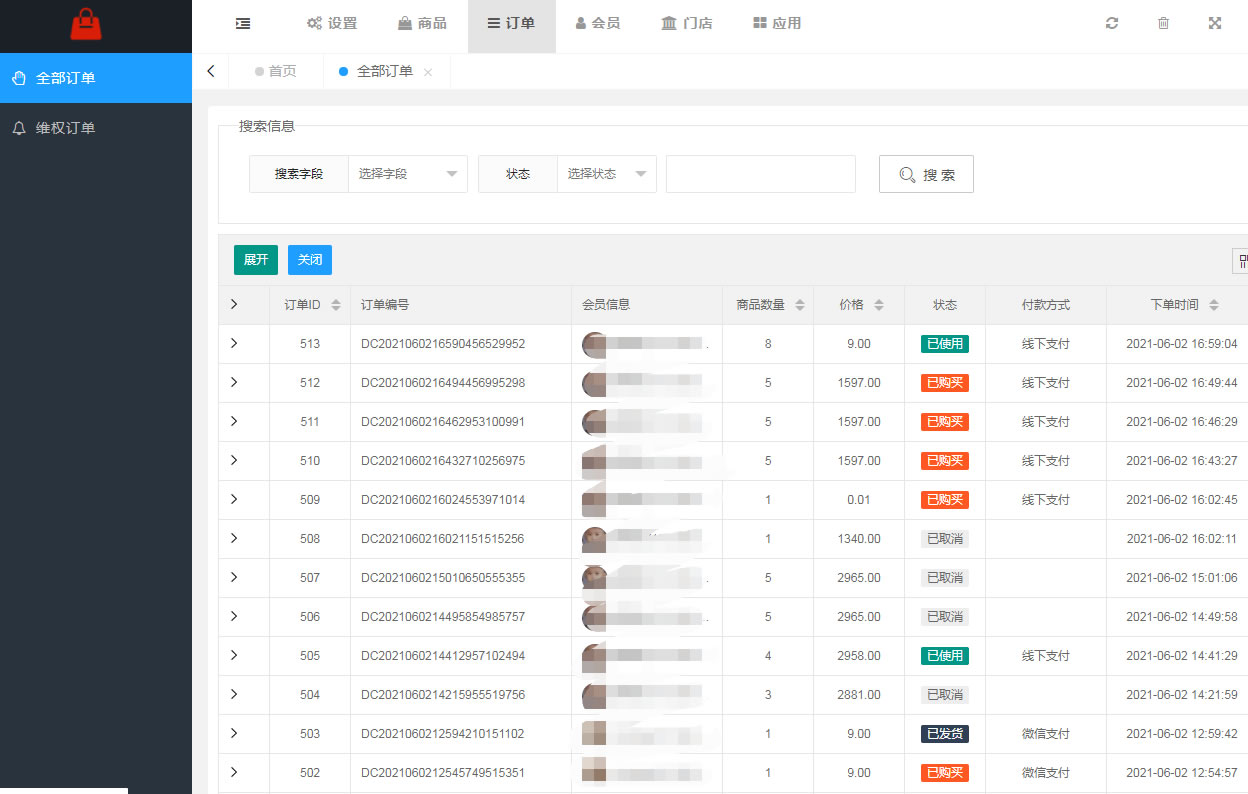Click 已使用 status badge of order 513
Screen dimensions: 1248x794
pyautogui.click(x=945, y=344)
